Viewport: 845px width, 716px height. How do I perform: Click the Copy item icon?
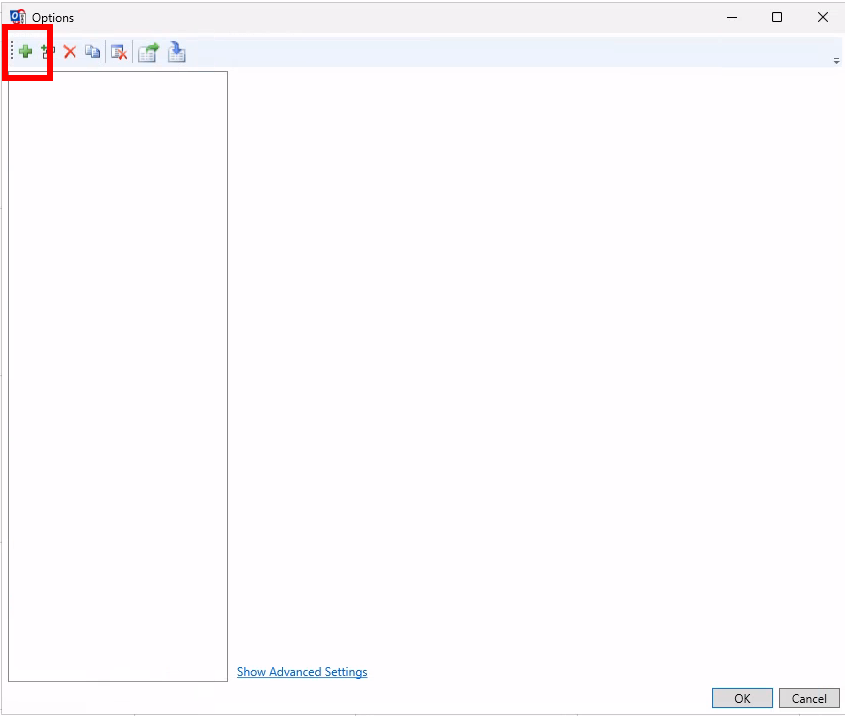click(x=92, y=52)
